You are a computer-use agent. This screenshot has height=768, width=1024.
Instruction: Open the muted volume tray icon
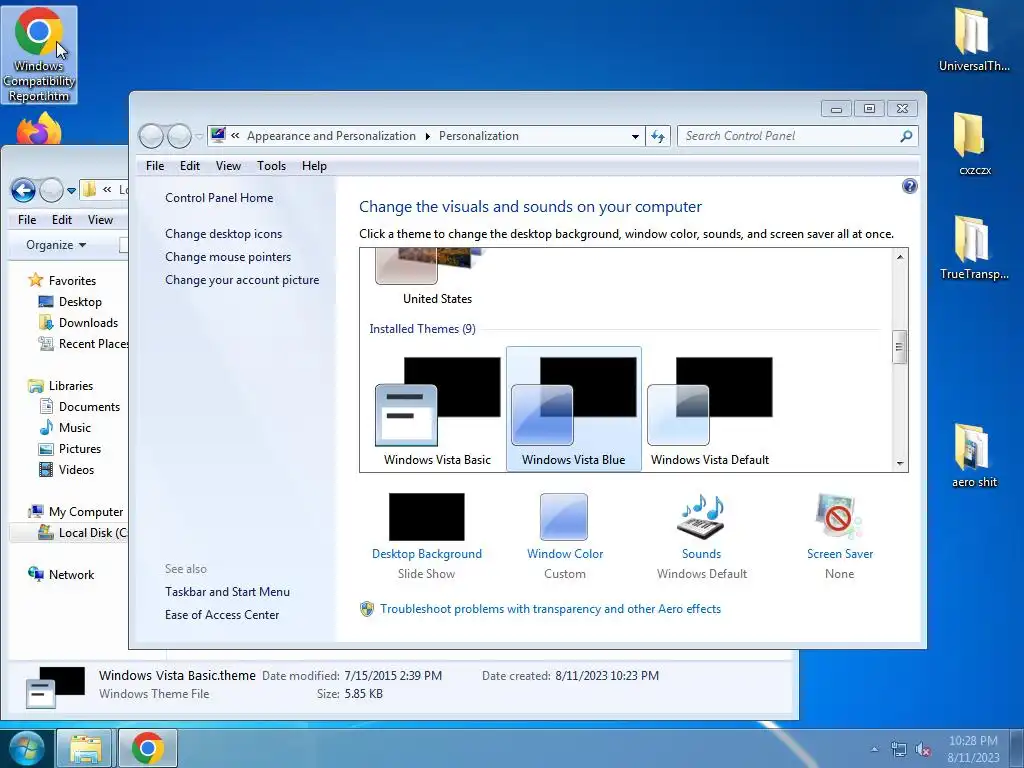(x=923, y=749)
